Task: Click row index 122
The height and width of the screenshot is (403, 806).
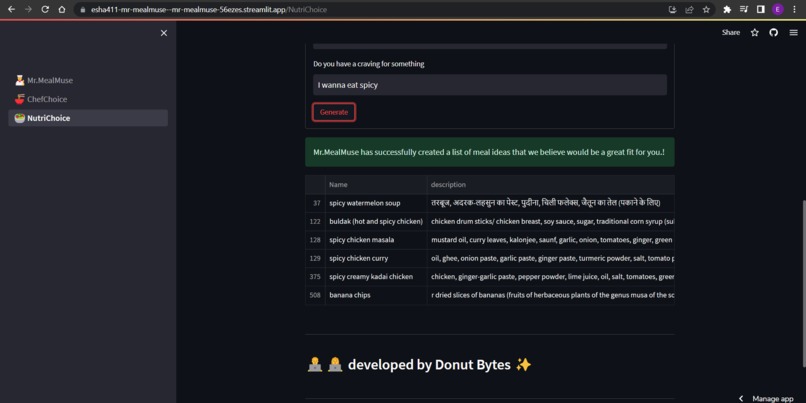Action: 315,222
